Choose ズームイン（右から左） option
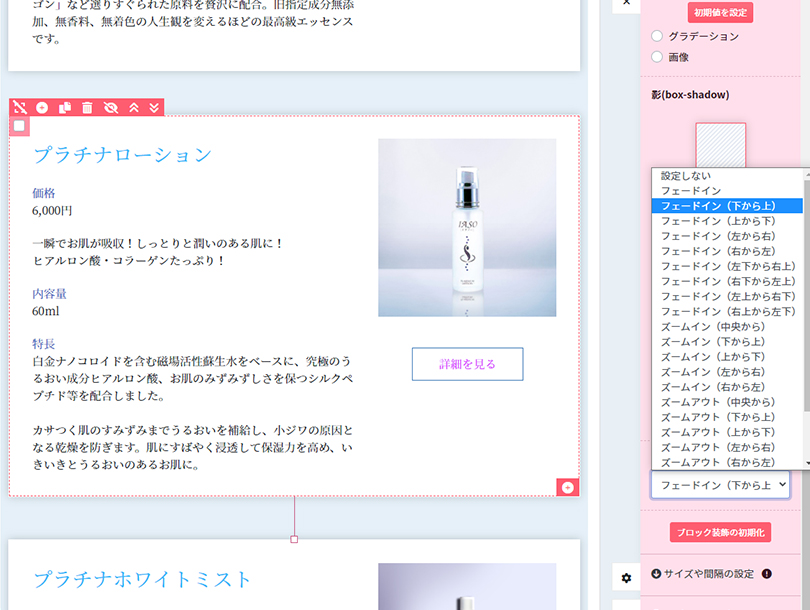The image size is (810, 610). coord(727,387)
